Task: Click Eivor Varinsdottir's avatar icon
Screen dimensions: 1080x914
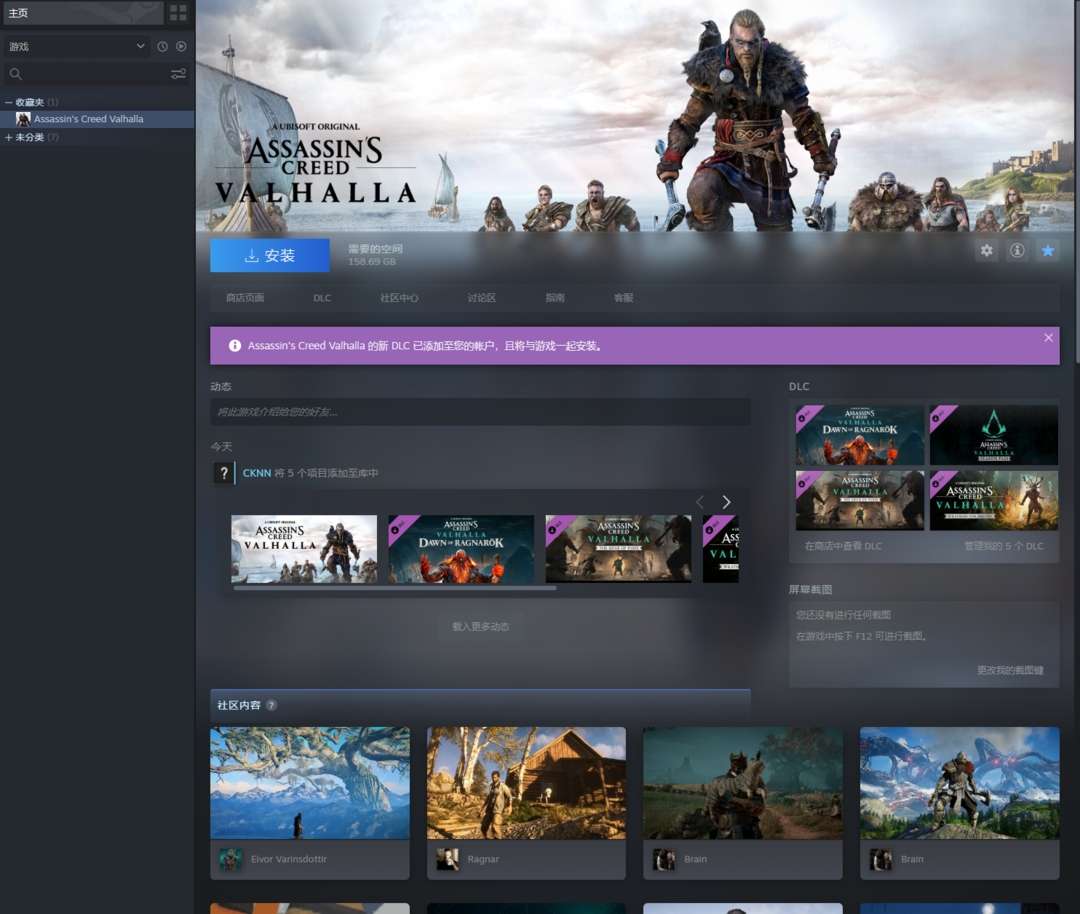Action: (230, 860)
